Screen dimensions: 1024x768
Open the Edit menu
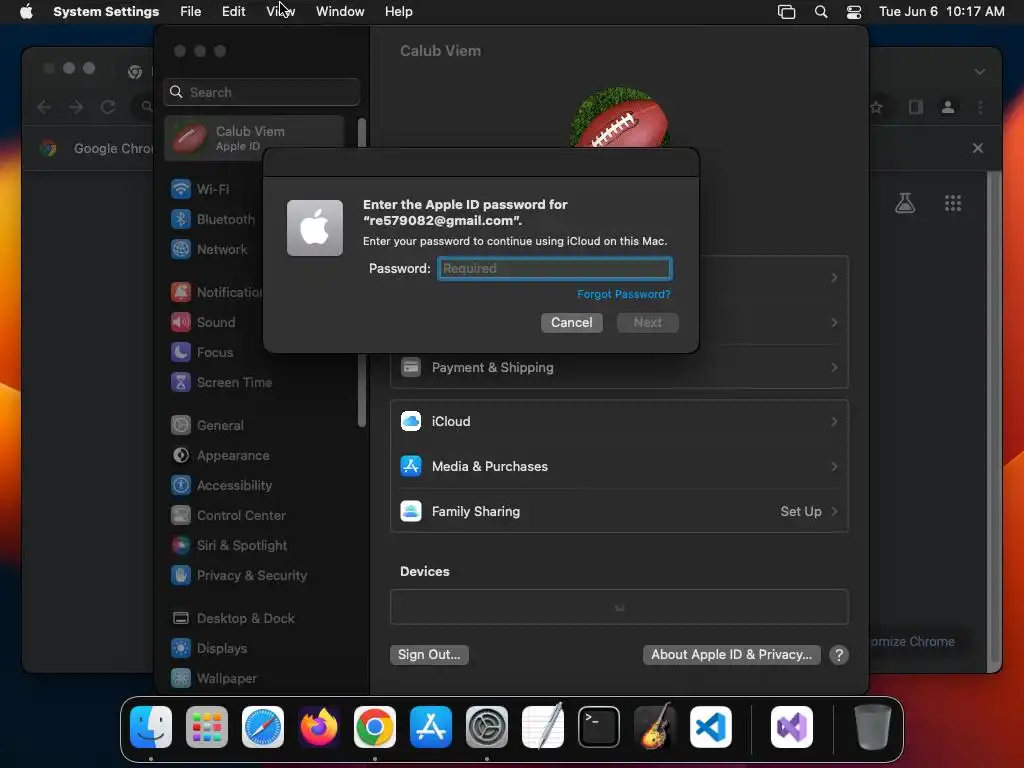pos(233,12)
